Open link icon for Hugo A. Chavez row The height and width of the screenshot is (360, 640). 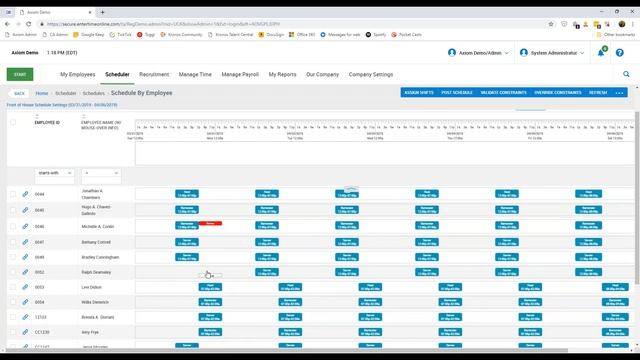click(x=25, y=210)
